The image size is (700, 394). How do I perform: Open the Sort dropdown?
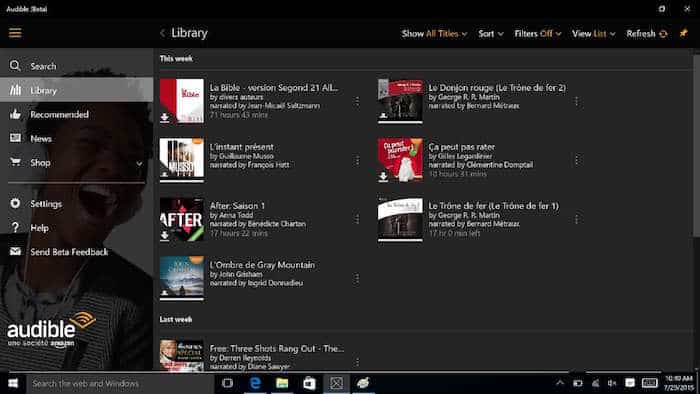(x=491, y=33)
